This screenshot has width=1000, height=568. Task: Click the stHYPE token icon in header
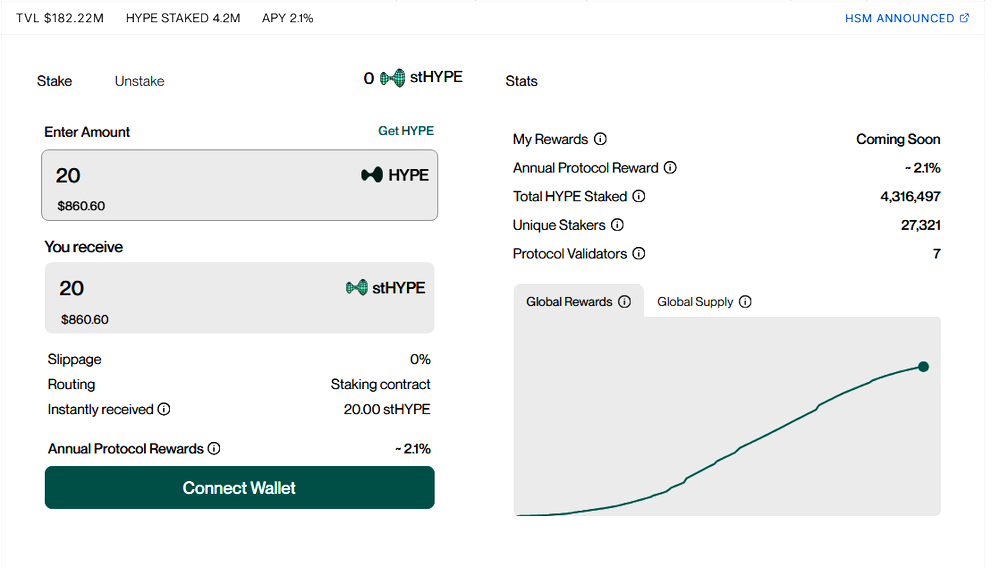click(392, 78)
